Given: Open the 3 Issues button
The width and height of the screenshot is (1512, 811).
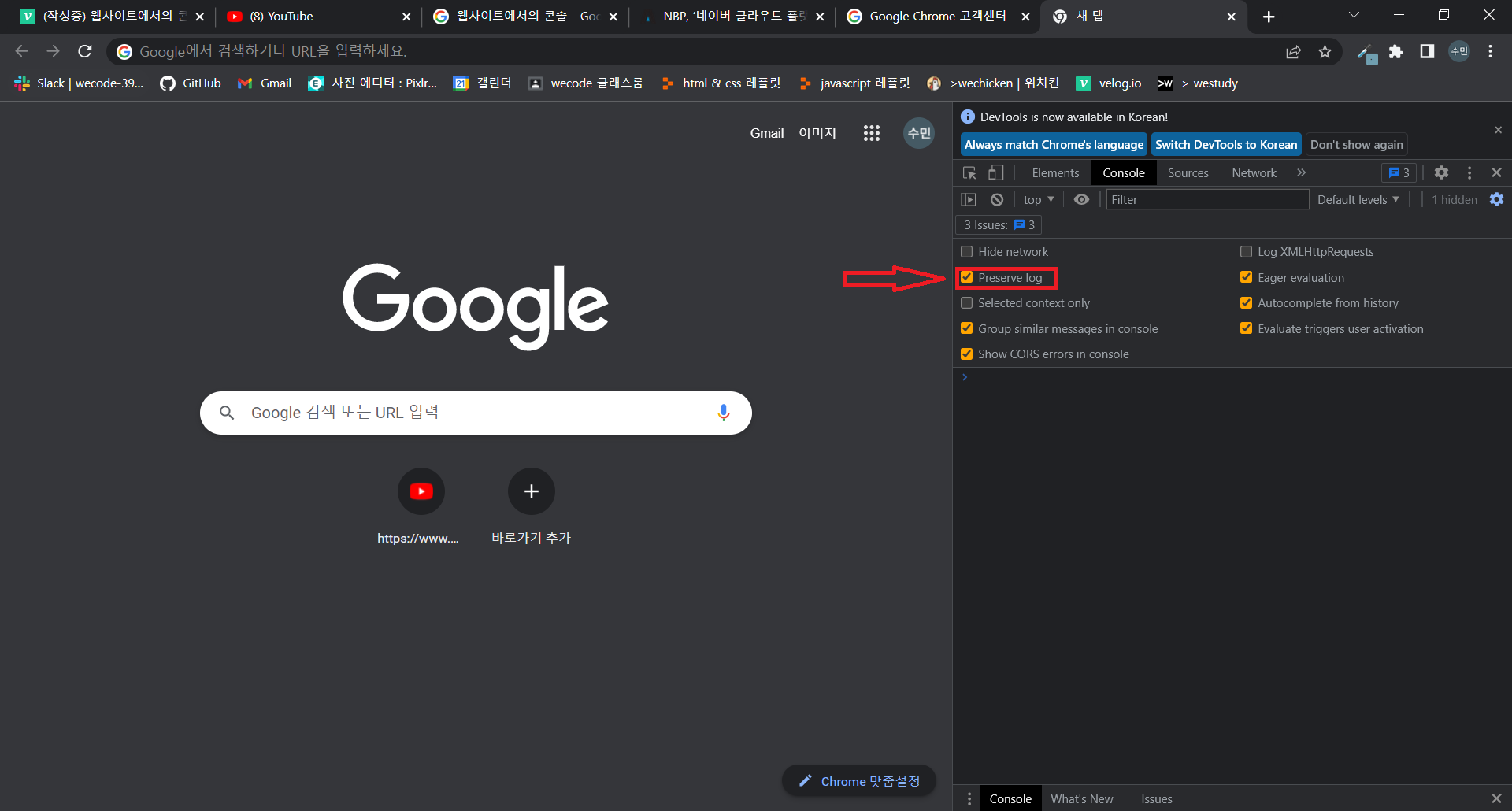Looking at the screenshot, I should click(x=999, y=225).
